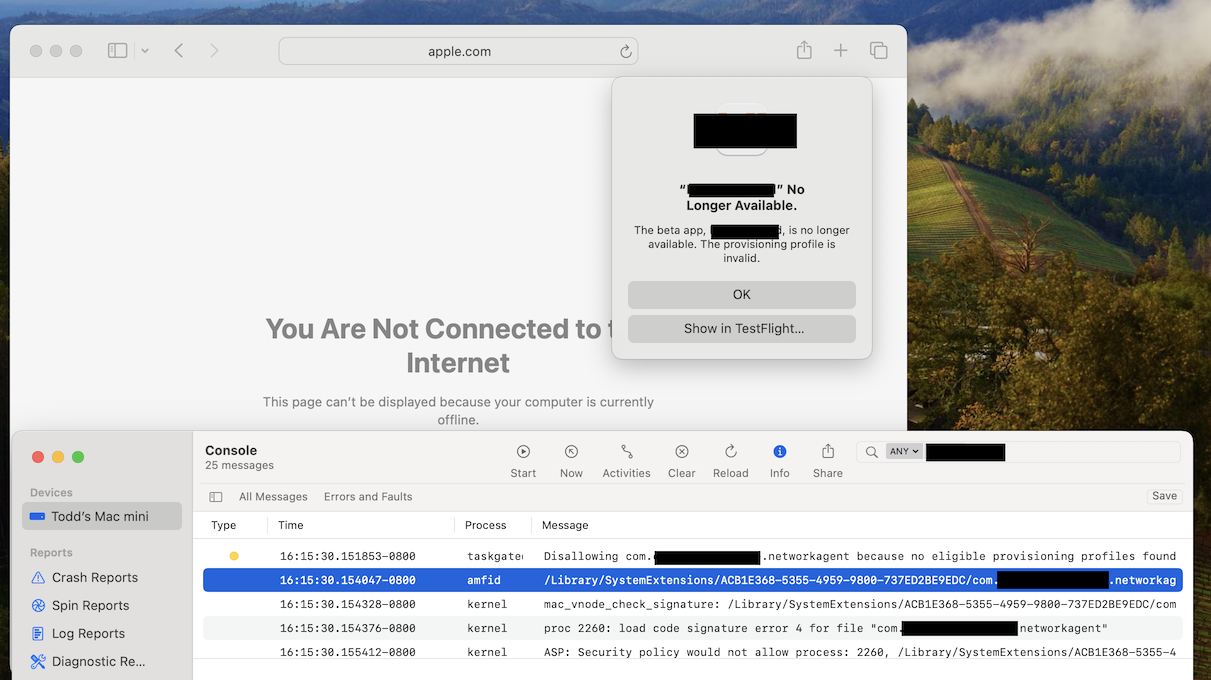Go forward in Safari

point(214,51)
